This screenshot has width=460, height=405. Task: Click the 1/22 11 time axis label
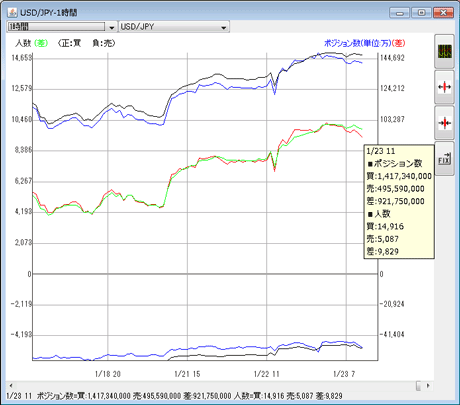pos(267,374)
